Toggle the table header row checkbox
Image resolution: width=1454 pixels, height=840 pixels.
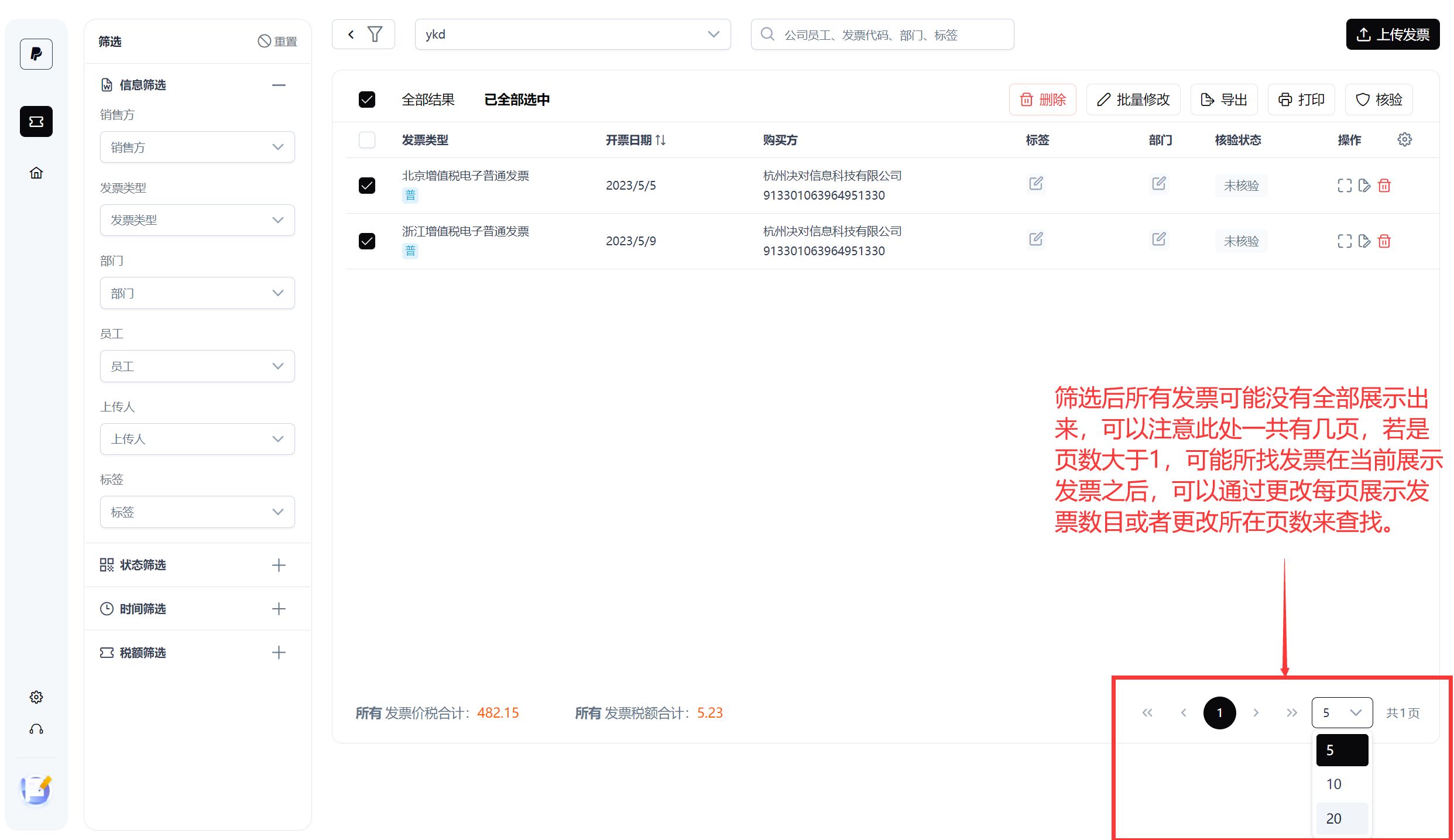(x=367, y=140)
